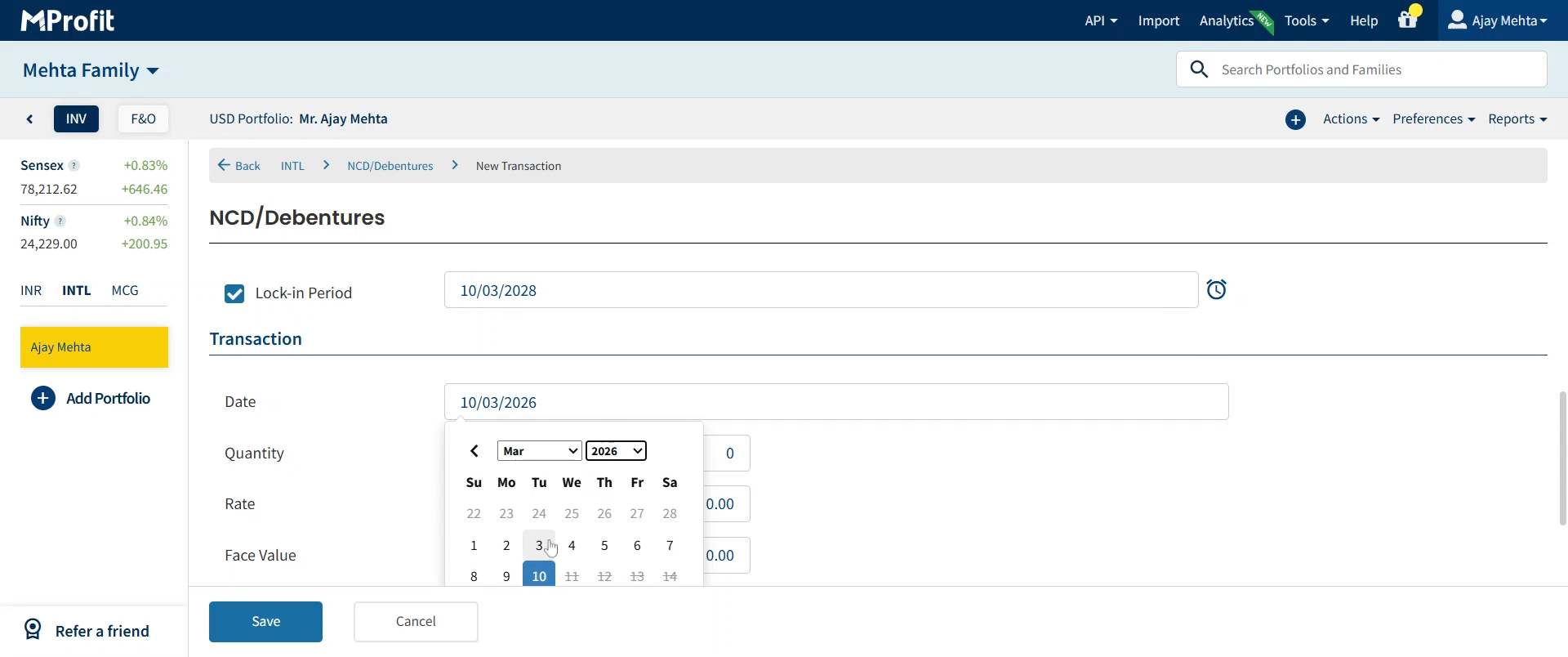The width and height of the screenshot is (1568, 657).
Task: Click the page vertical scrollbar
Action: pos(1562,458)
